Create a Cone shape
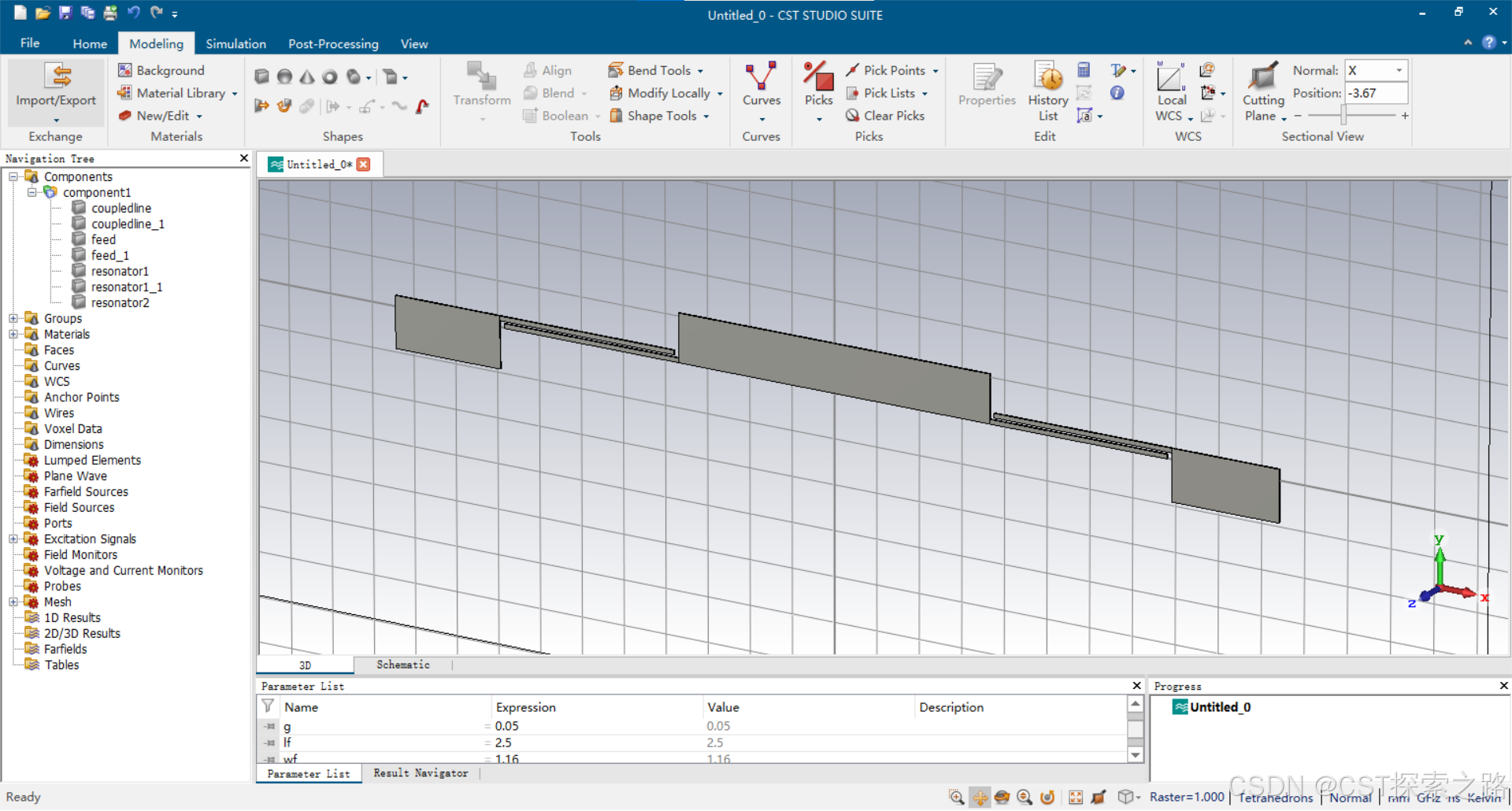Screen dimensions: 1512x811 point(307,76)
